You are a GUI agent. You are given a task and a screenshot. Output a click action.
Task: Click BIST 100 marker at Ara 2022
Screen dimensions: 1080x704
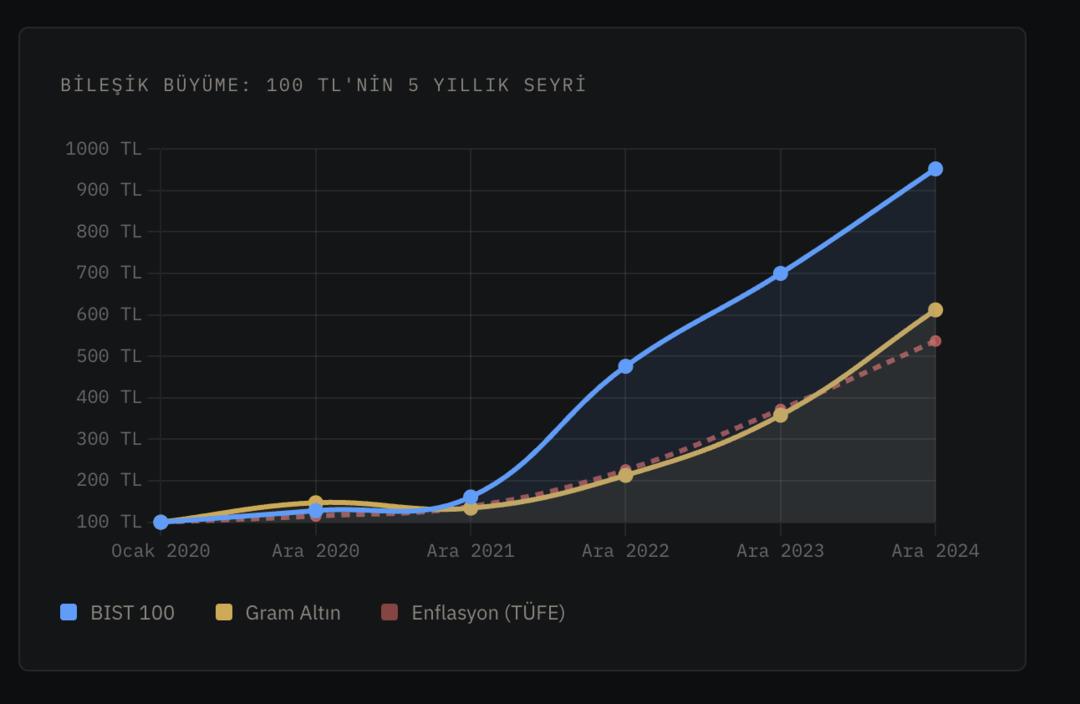625,367
